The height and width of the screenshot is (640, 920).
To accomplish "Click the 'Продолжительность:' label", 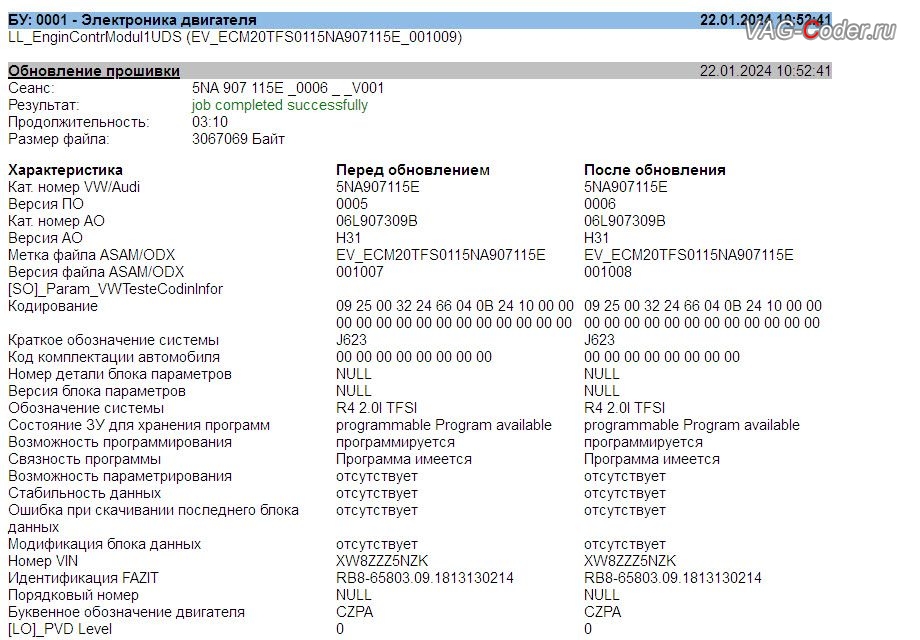I will point(79,122).
